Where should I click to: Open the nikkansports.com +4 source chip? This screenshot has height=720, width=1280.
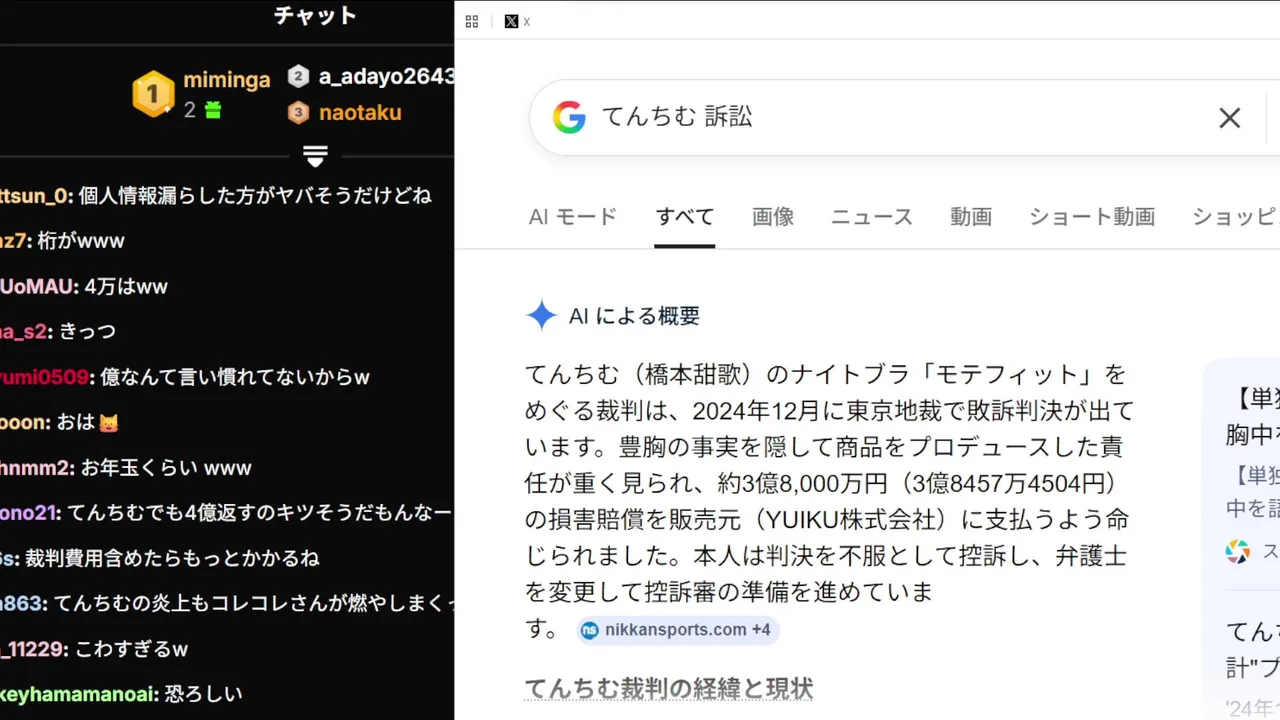[678, 630]
